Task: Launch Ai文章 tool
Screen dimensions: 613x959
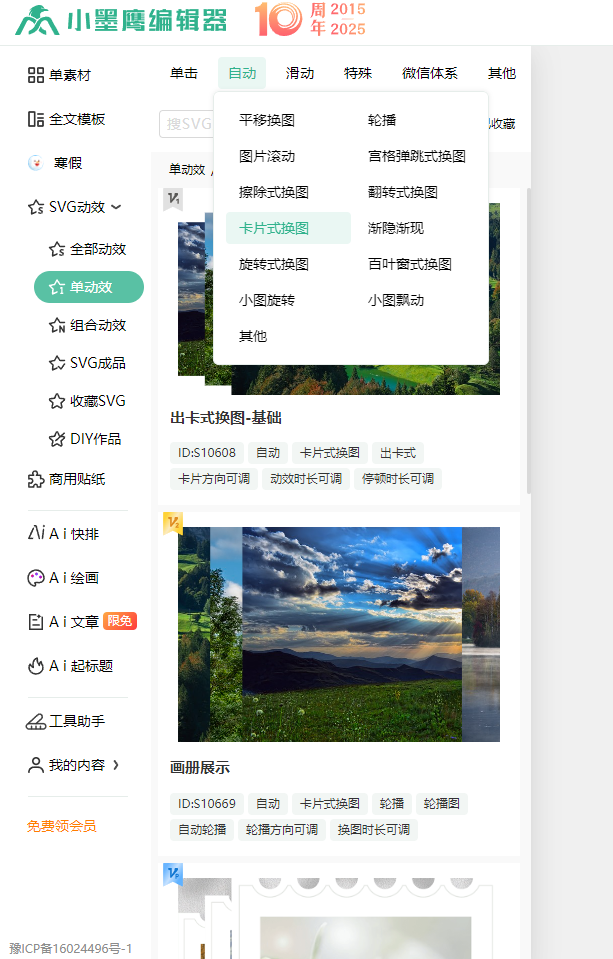Action: [x=82, y=622]
